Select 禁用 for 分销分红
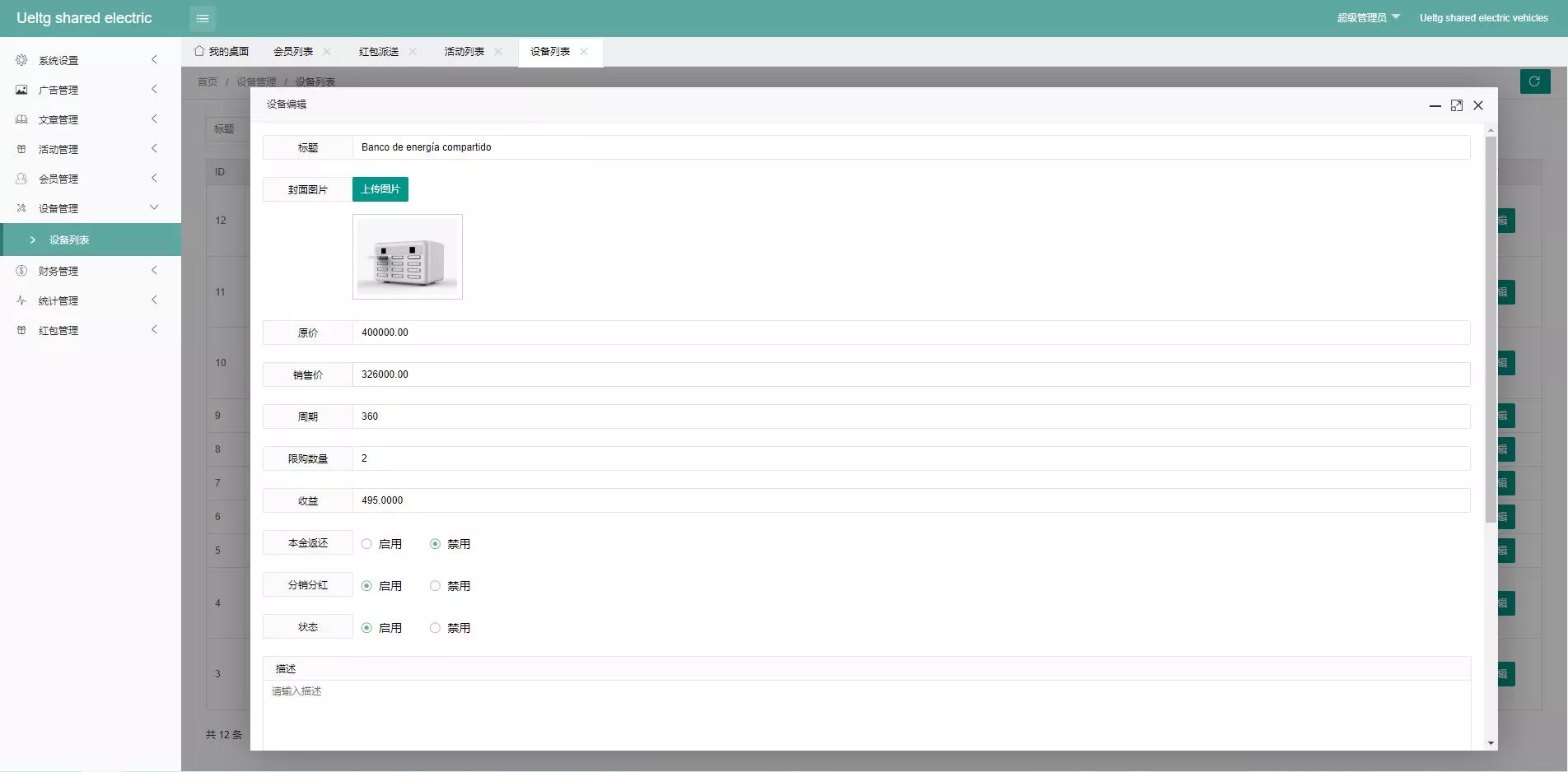This screenshot has width=1568, height=772. click(450, 586)
